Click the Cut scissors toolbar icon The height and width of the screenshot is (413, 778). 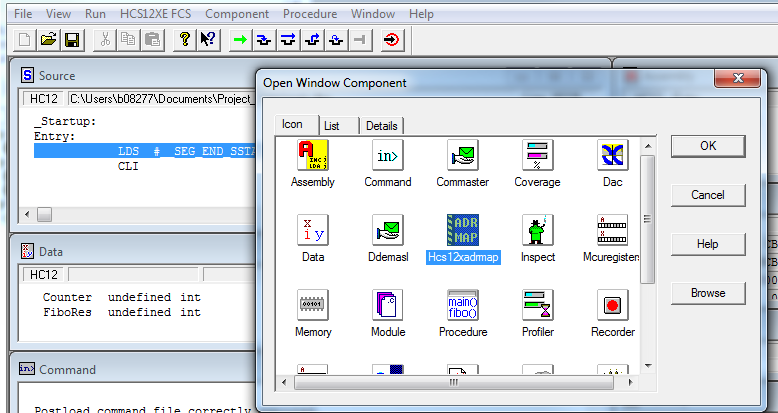click(x=105, y=40)
